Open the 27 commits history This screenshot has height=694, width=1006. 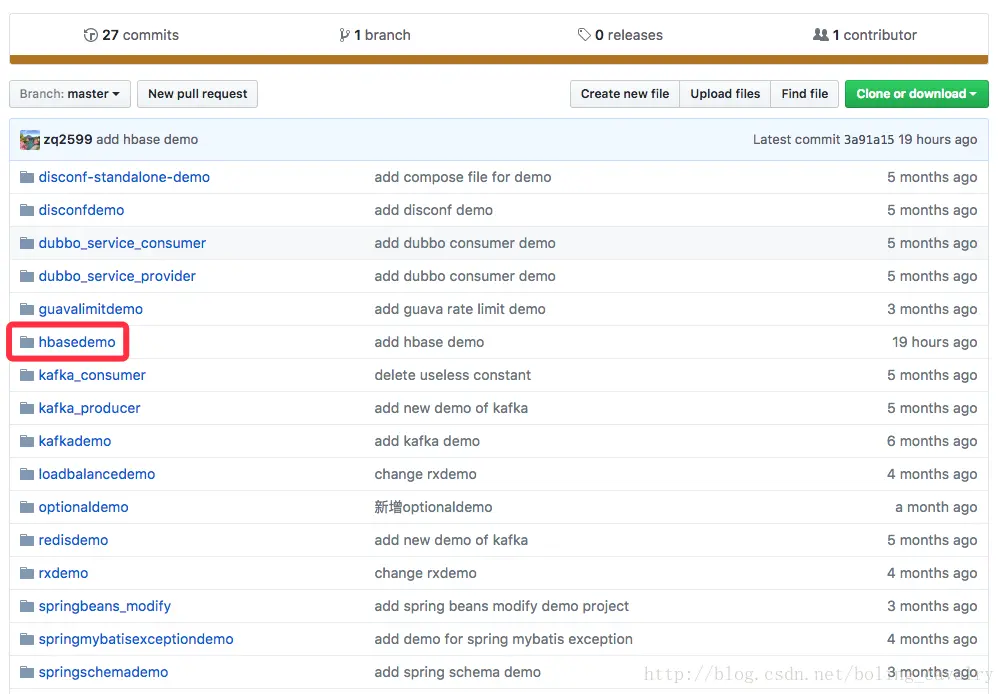pos(131,35)
